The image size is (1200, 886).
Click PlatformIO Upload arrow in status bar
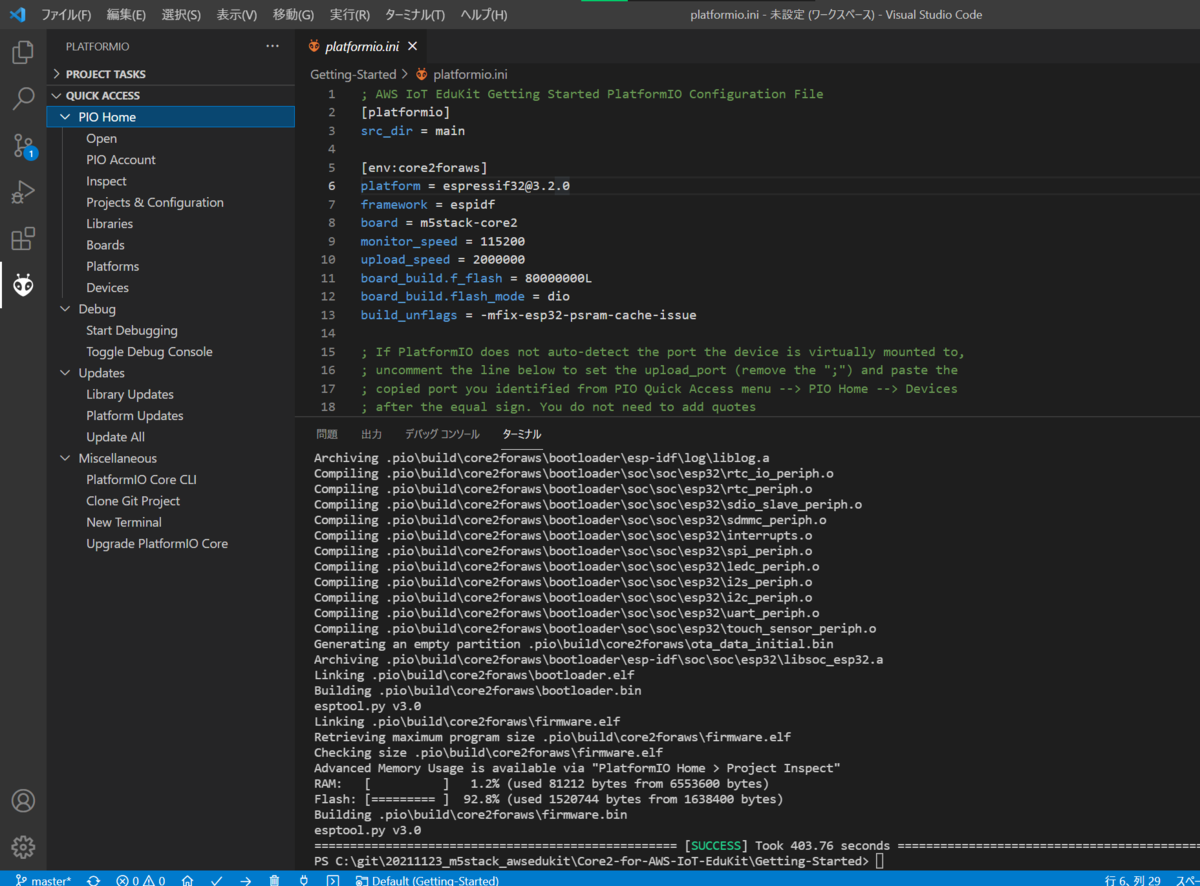click(245, 880)
